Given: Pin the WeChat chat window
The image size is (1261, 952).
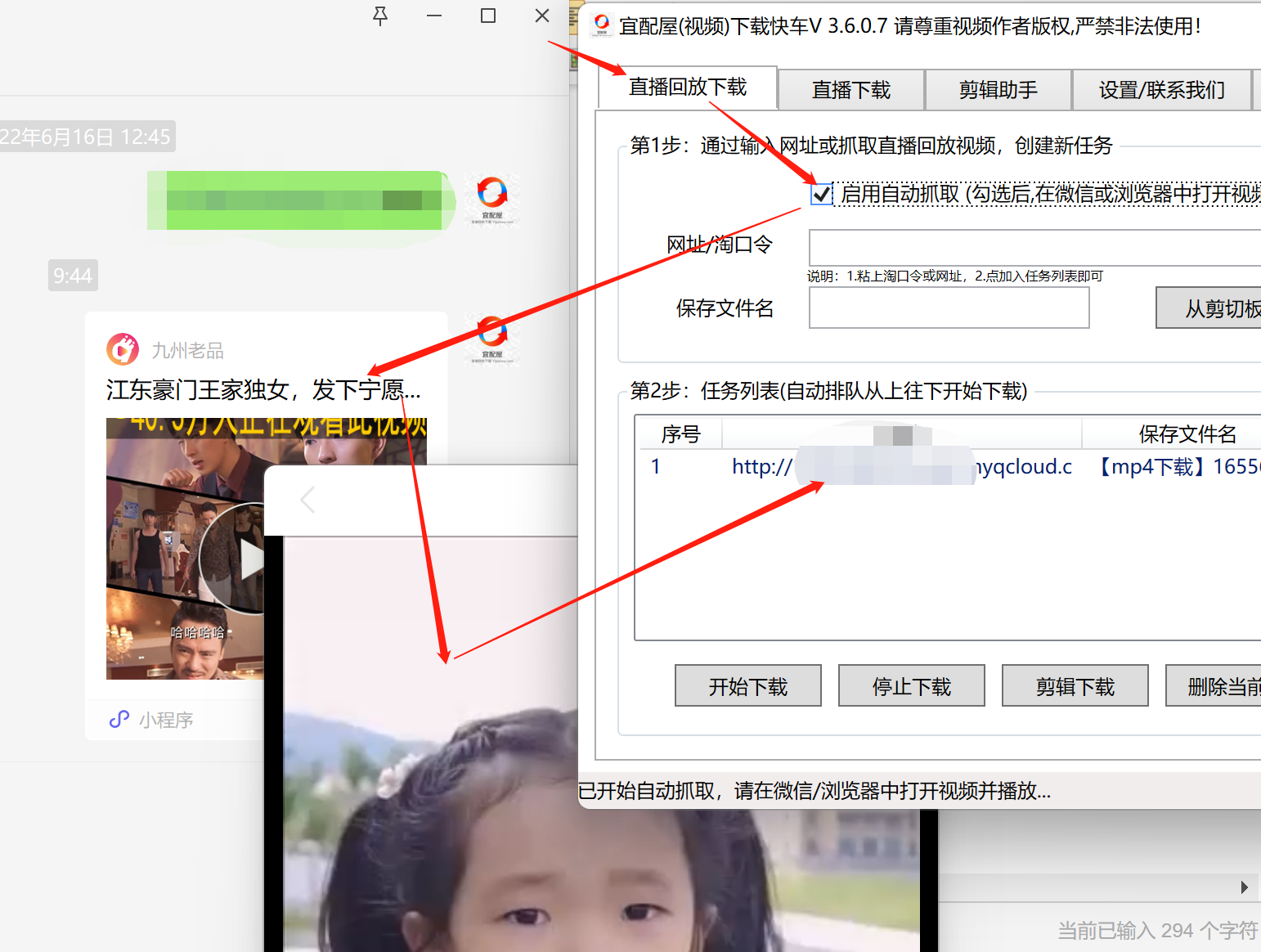Looking at the screenshot, I should tap(380, 16).
